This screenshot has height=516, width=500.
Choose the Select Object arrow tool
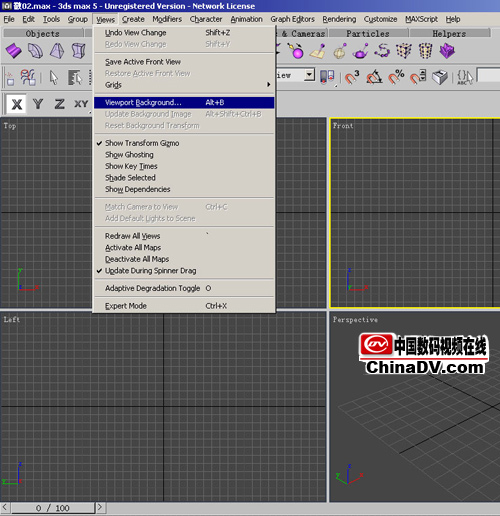(x=54, y=78)
